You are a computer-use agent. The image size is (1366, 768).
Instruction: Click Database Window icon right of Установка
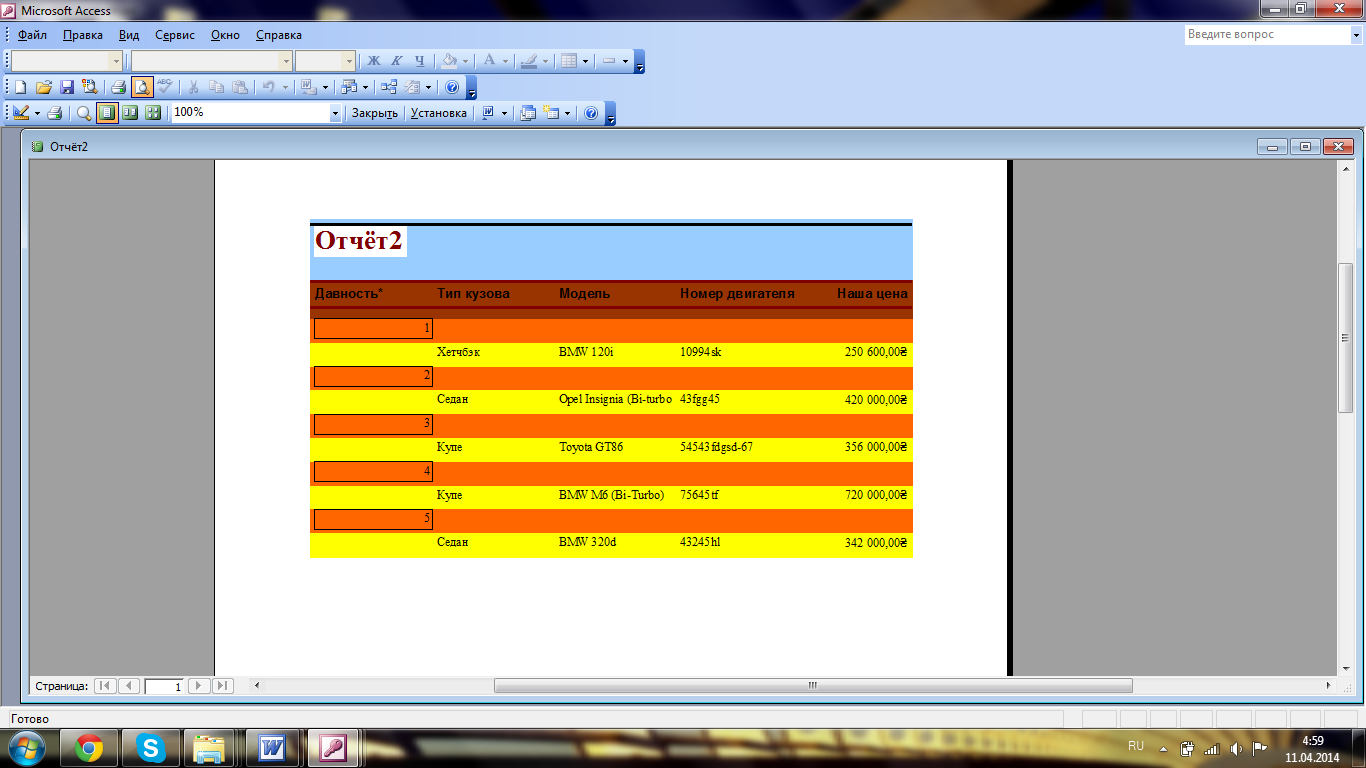coord(528,113)
